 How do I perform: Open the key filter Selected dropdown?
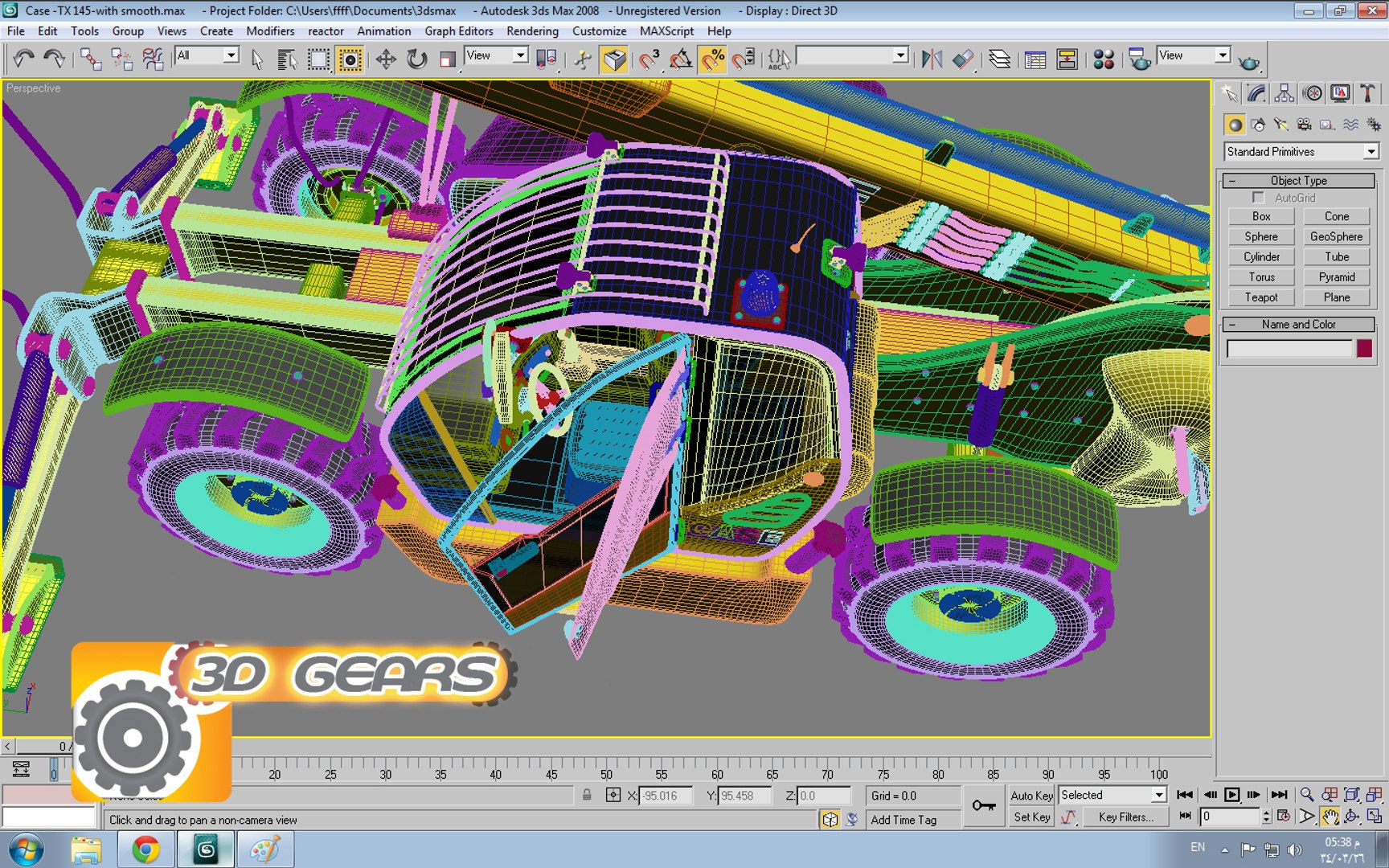tap(1113, 795)
